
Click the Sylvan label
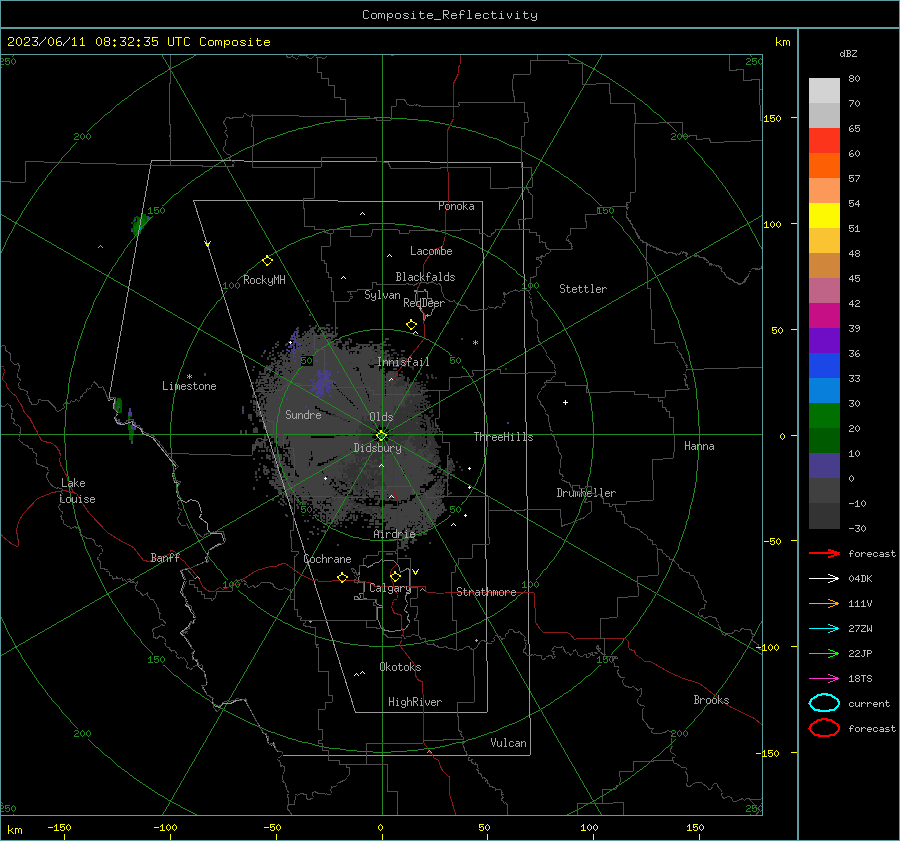point(382,295)
